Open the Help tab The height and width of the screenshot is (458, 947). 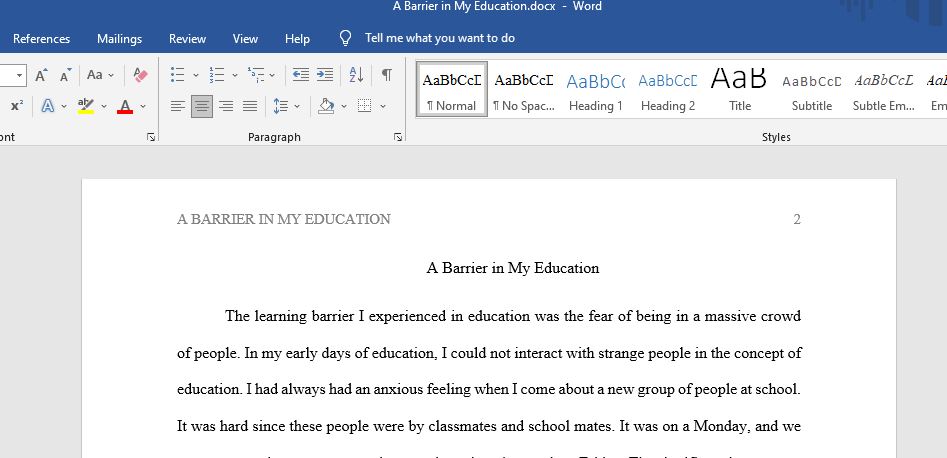(x=297, y=39)
